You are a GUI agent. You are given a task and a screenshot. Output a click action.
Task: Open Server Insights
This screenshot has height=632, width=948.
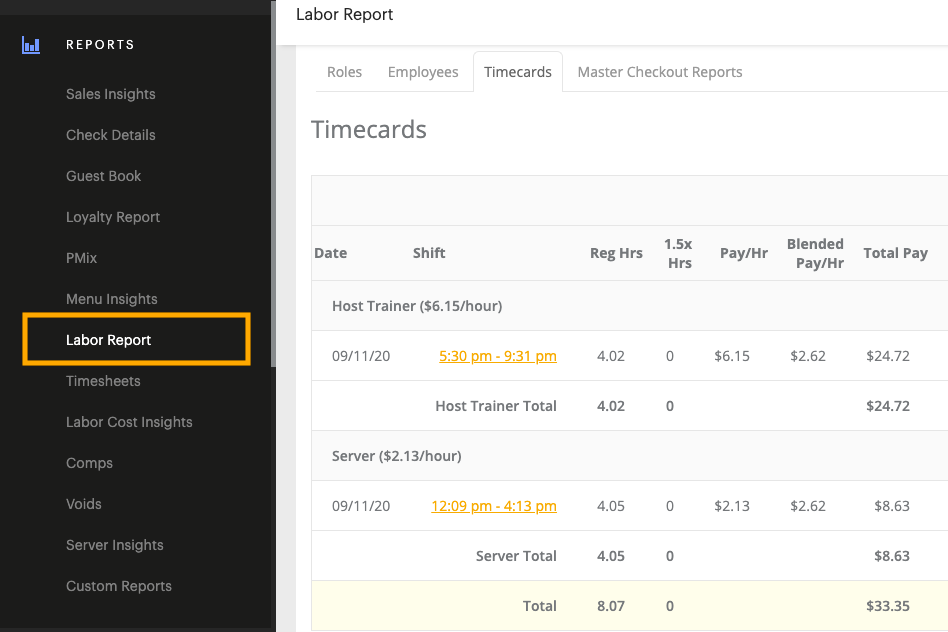click(114, 545)
